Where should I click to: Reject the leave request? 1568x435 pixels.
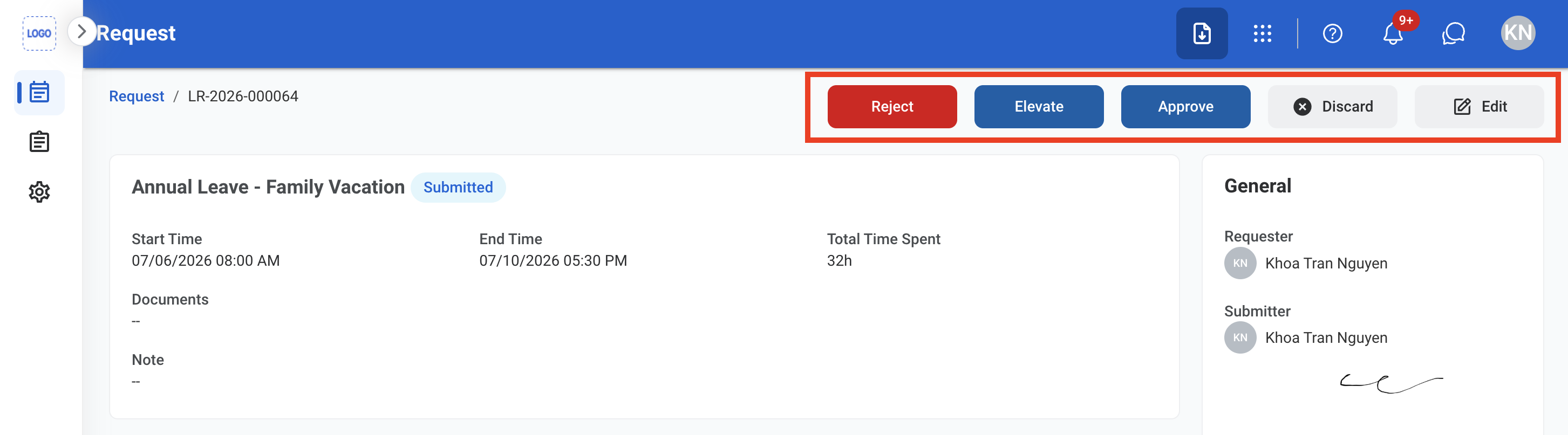point(892,107)
